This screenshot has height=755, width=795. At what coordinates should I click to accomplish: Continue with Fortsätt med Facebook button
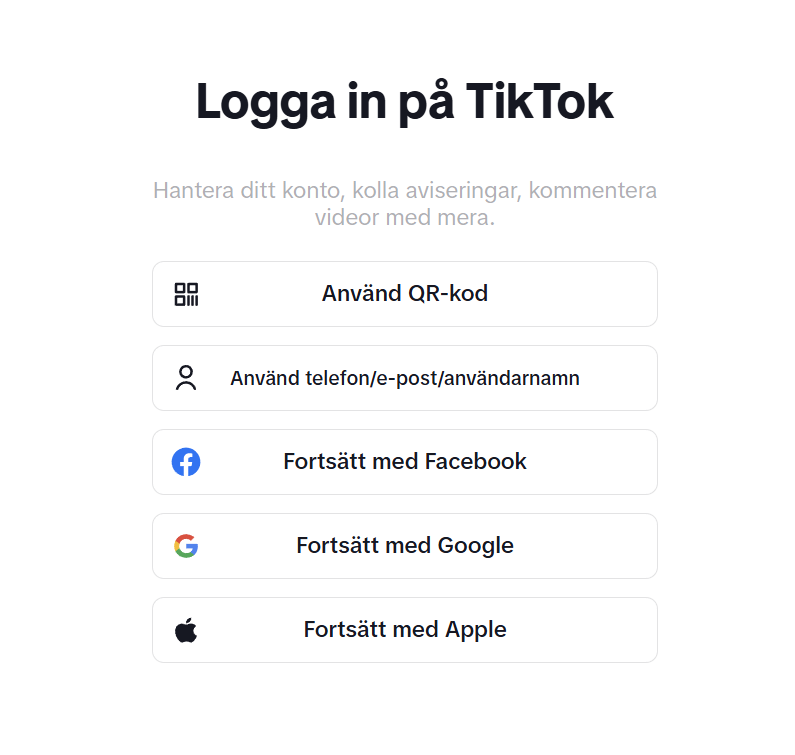pyautogui.click(x=405, y=462)
